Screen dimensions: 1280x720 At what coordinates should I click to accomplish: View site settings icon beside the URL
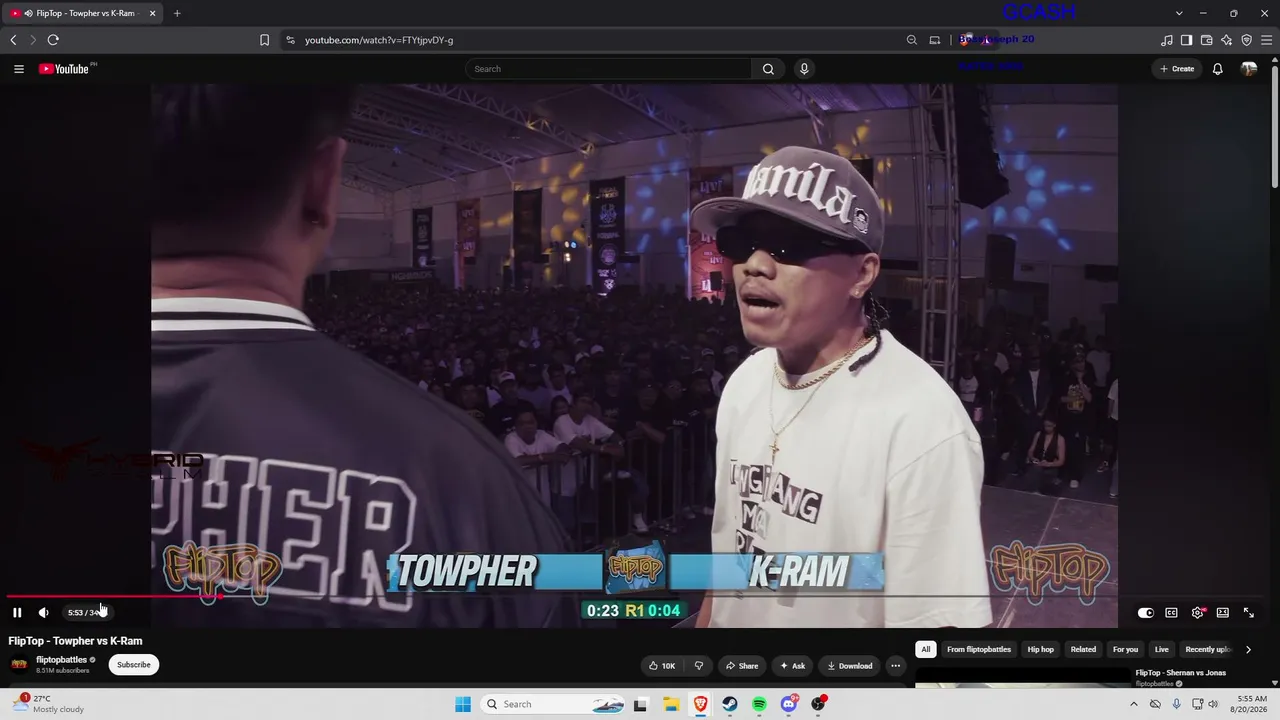point(290,40)
